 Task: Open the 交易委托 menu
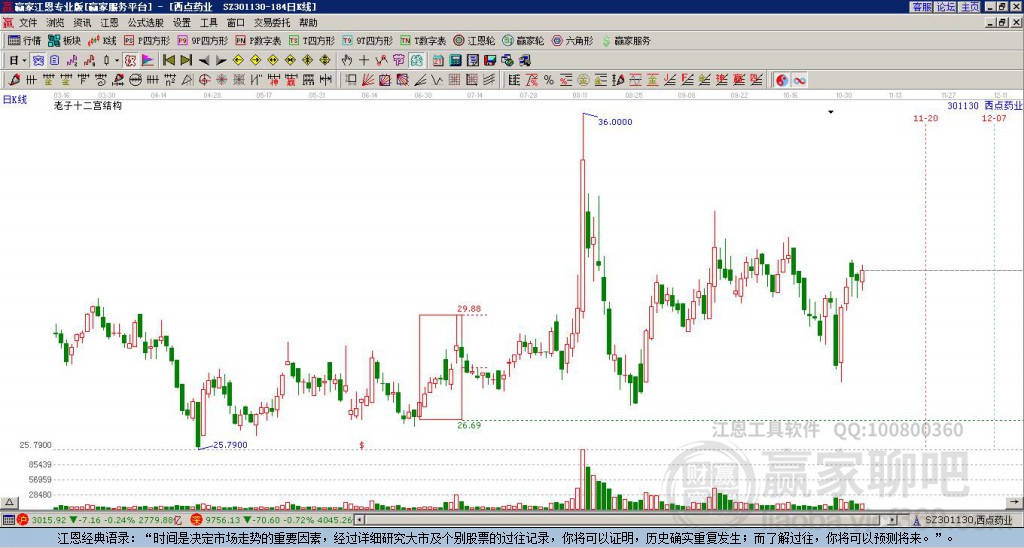pos(272,23)
